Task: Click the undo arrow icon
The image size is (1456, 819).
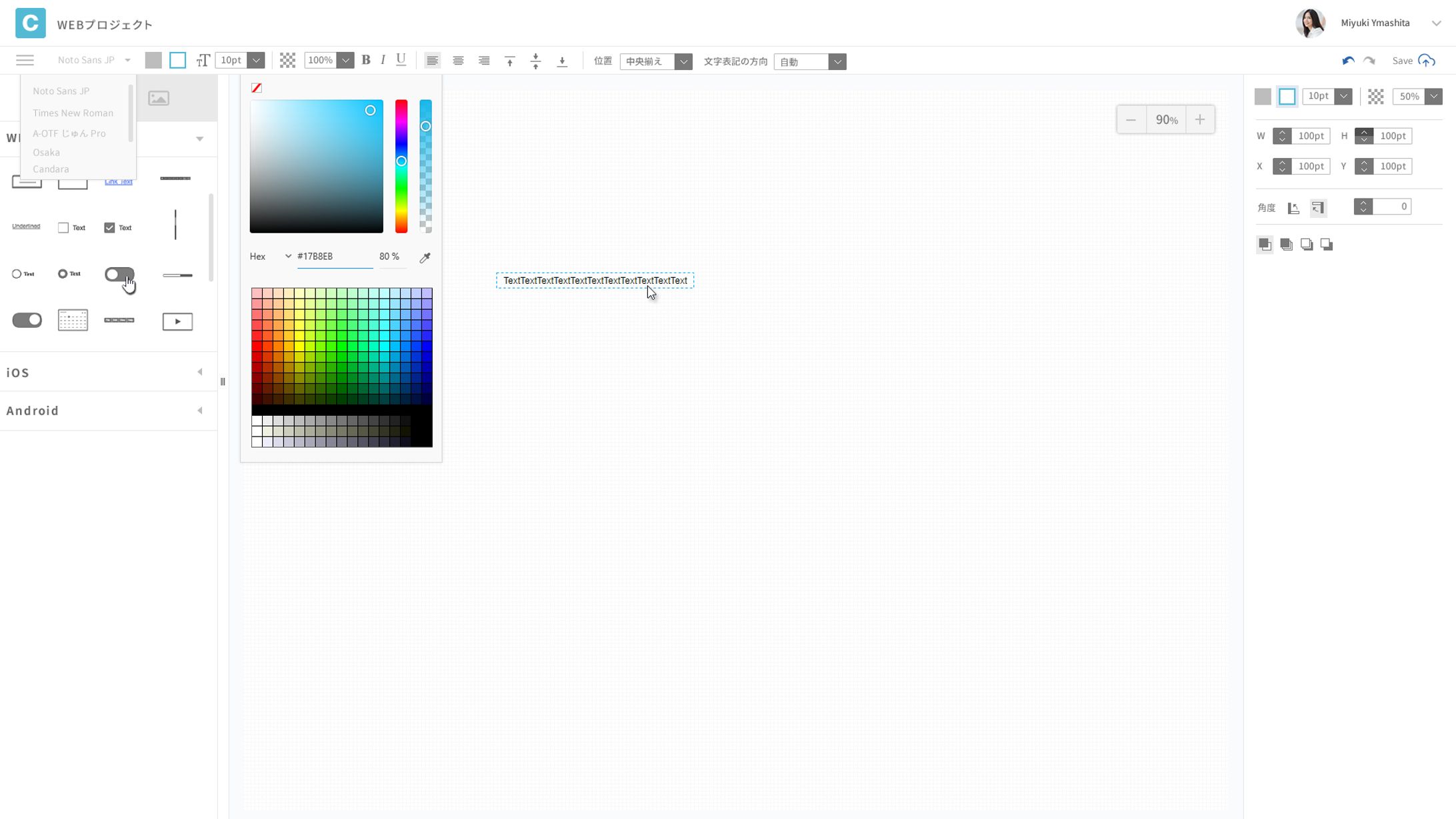Action: coord(1348,61)
